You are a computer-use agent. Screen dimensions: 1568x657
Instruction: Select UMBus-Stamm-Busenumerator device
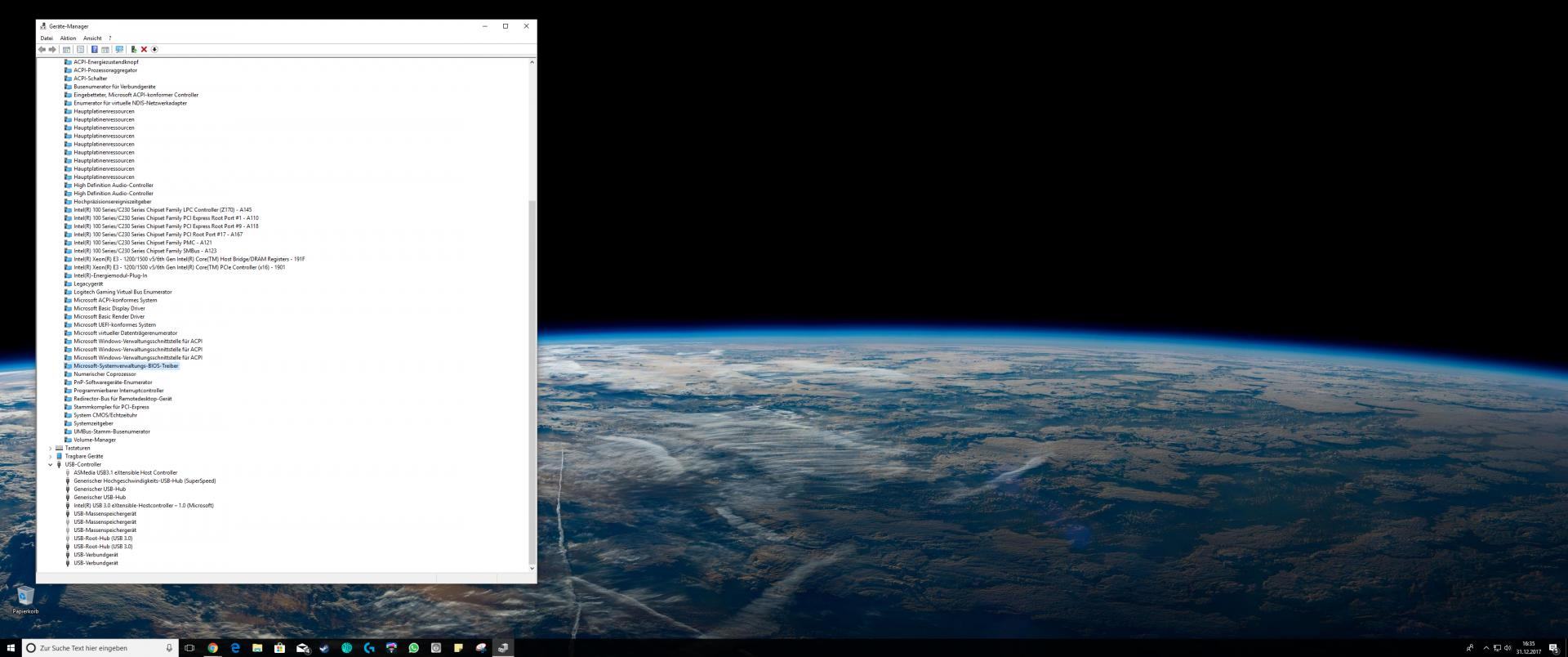pyautogui.click(x=112, y=431)
